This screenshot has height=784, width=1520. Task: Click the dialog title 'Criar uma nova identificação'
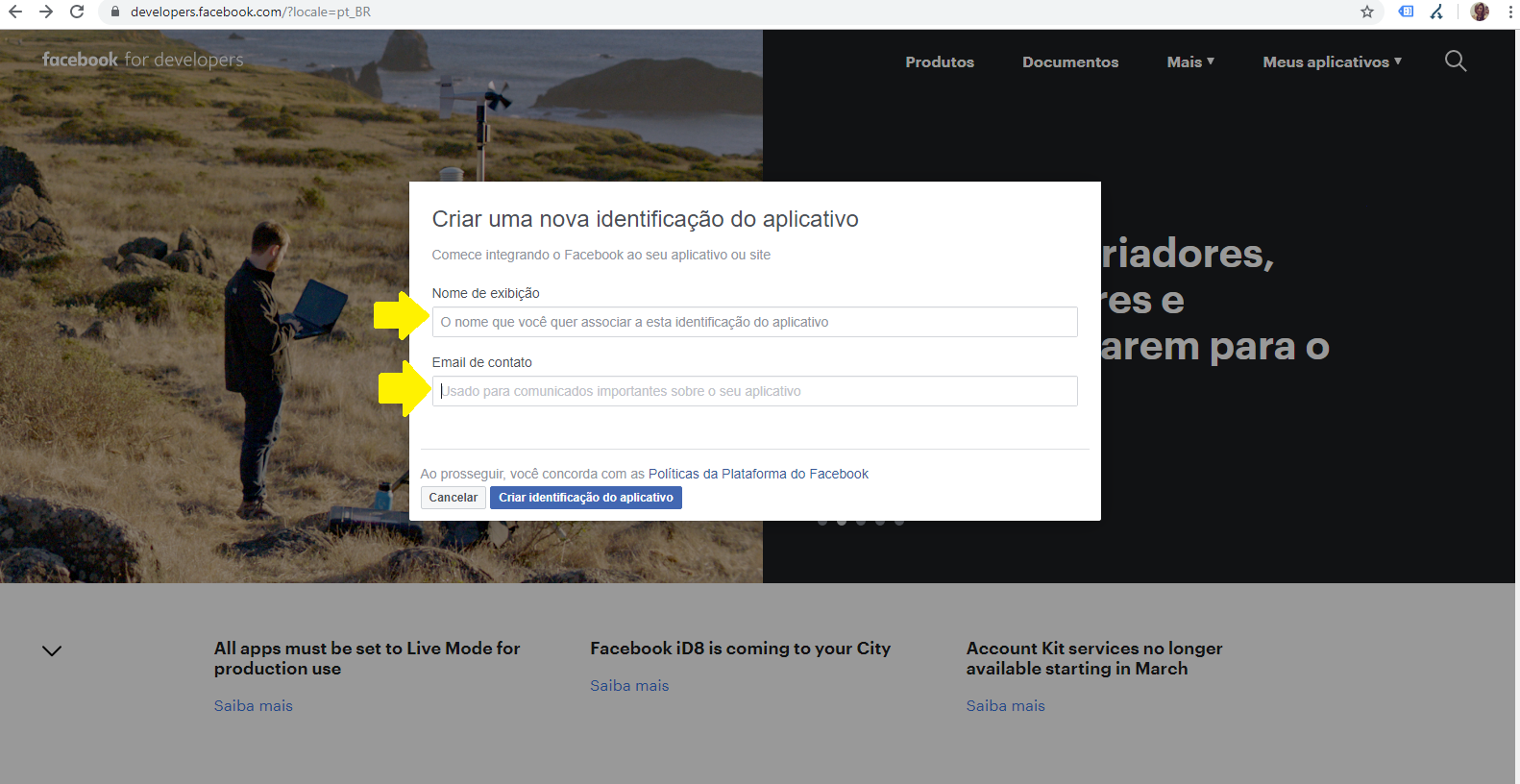pyautogui.click(x=646, y=219)
